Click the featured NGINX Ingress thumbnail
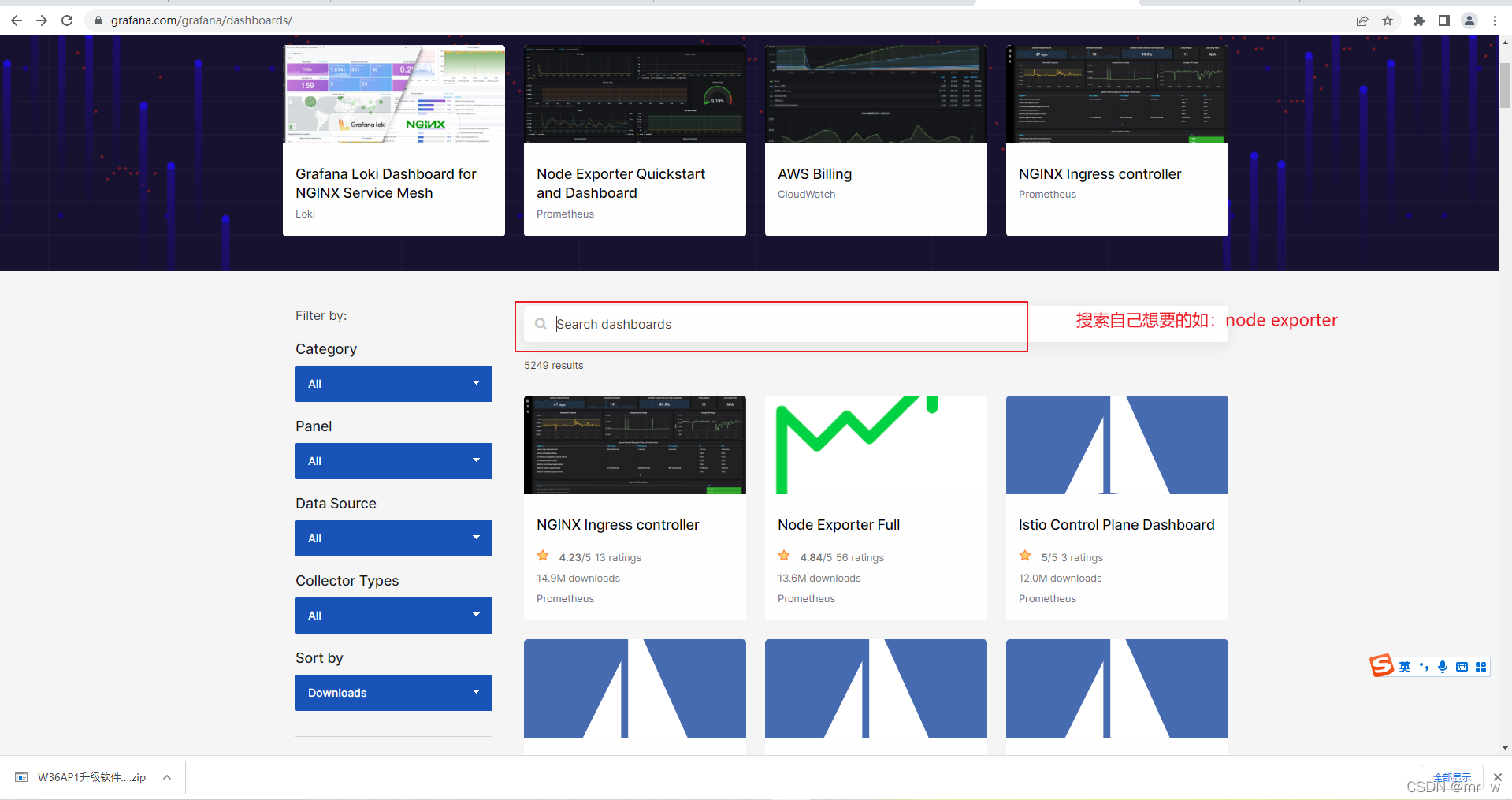The width and height of the screenshot is (1512, 800). 1117,94
